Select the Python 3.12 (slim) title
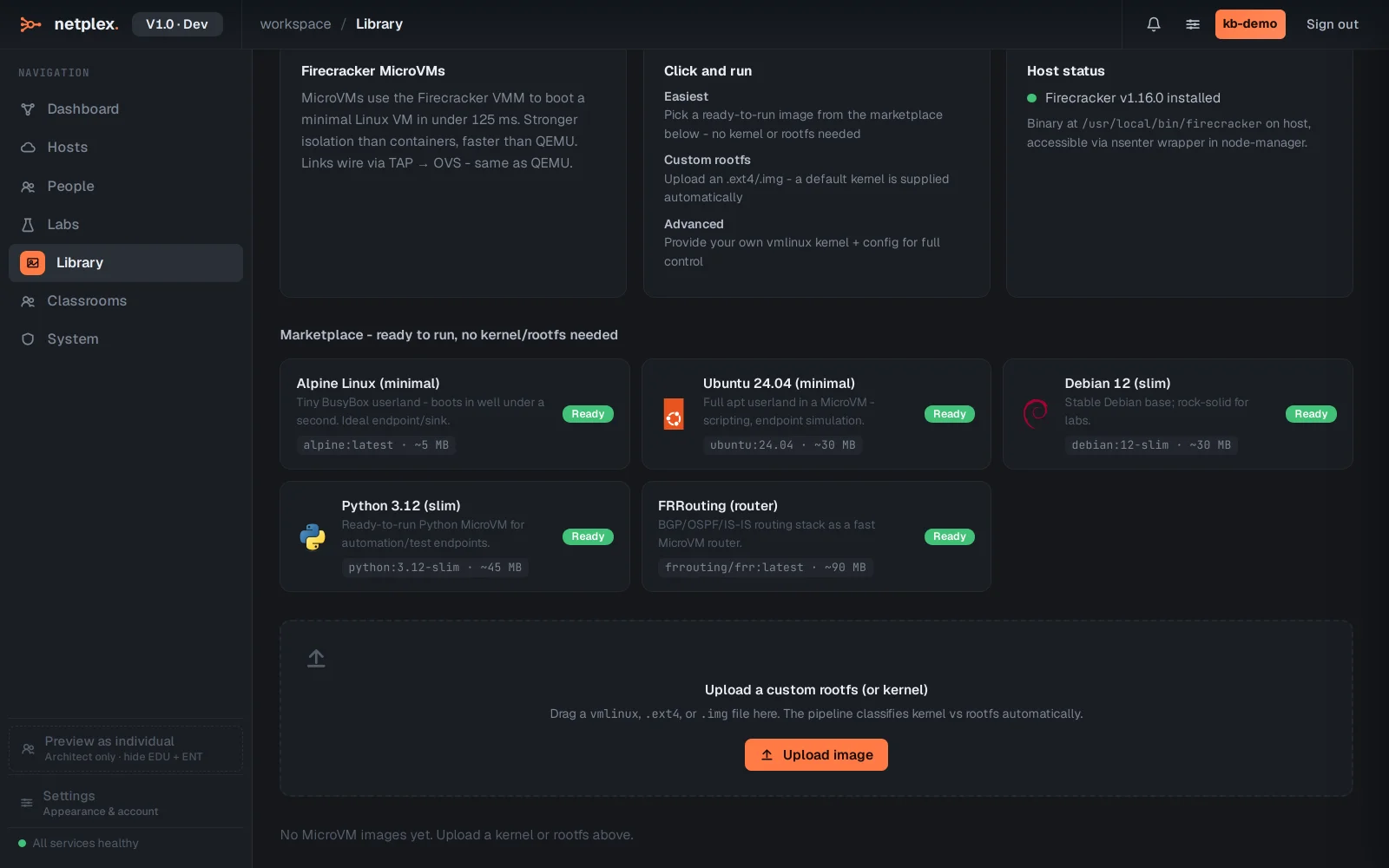Screen dimensions: 1389x868 pyautogui.click(x=401, y=506)
